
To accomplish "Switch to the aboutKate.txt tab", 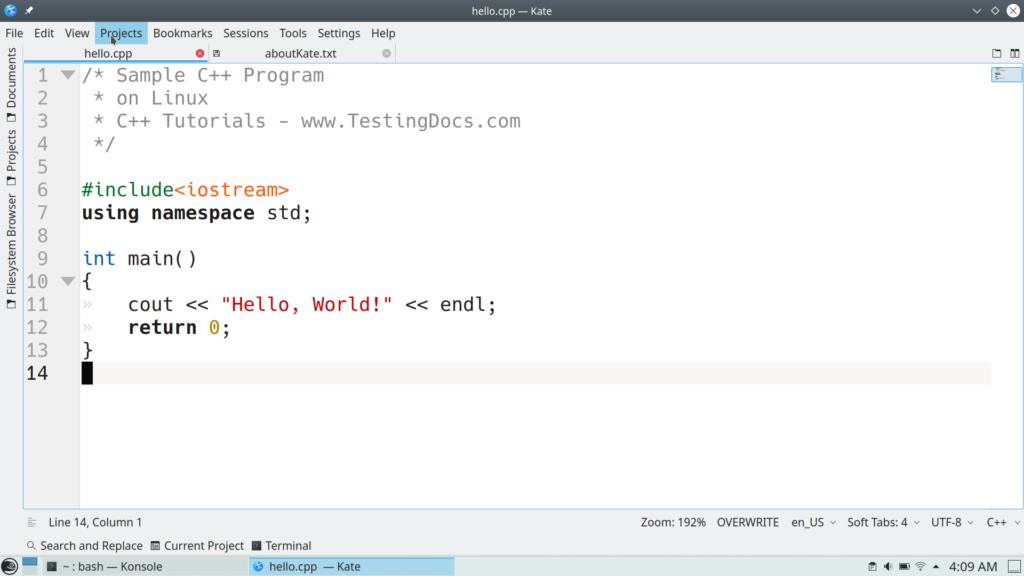I will click(302, 53).
